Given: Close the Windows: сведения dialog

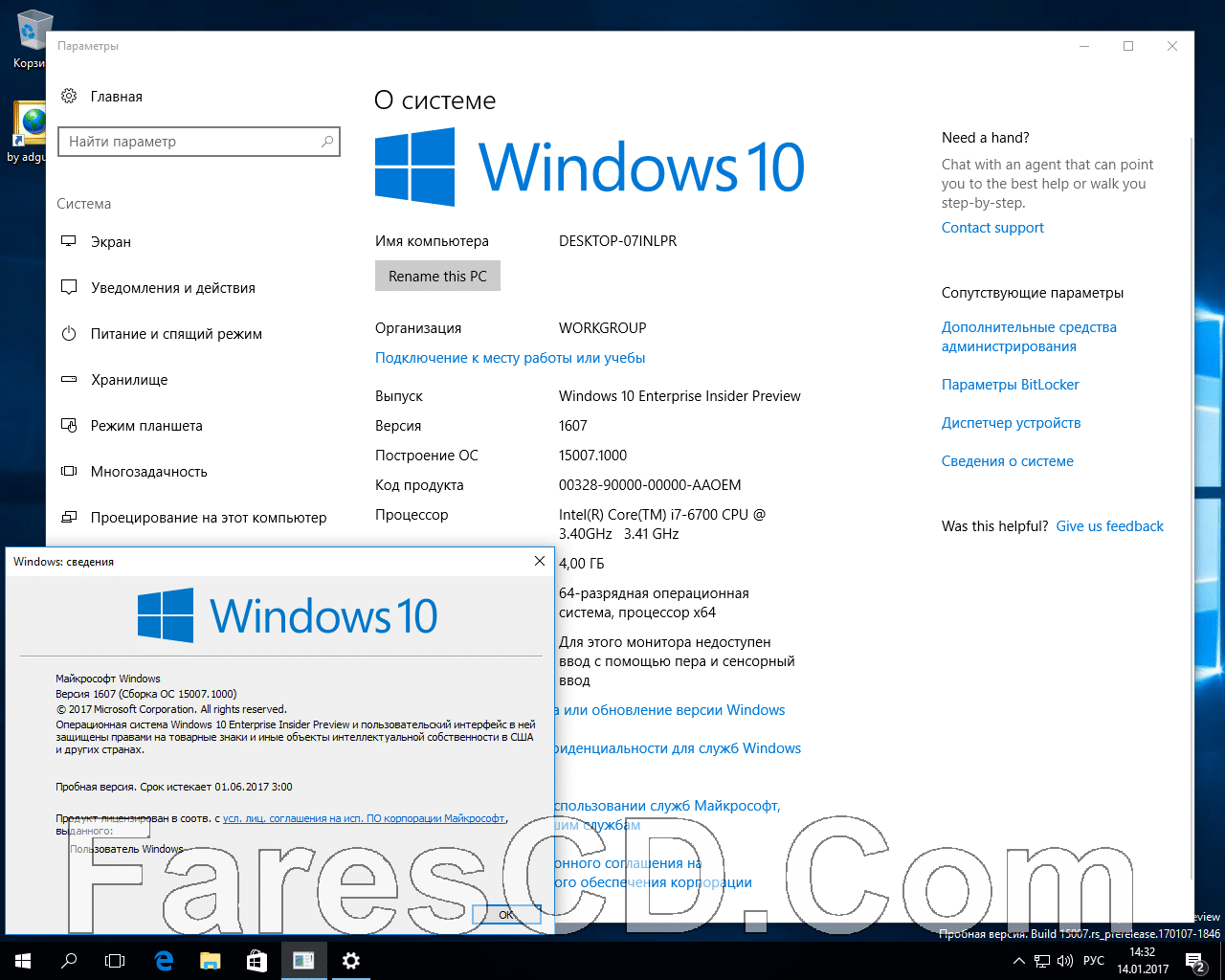Looking at the screenshot, I should point(539,561).
